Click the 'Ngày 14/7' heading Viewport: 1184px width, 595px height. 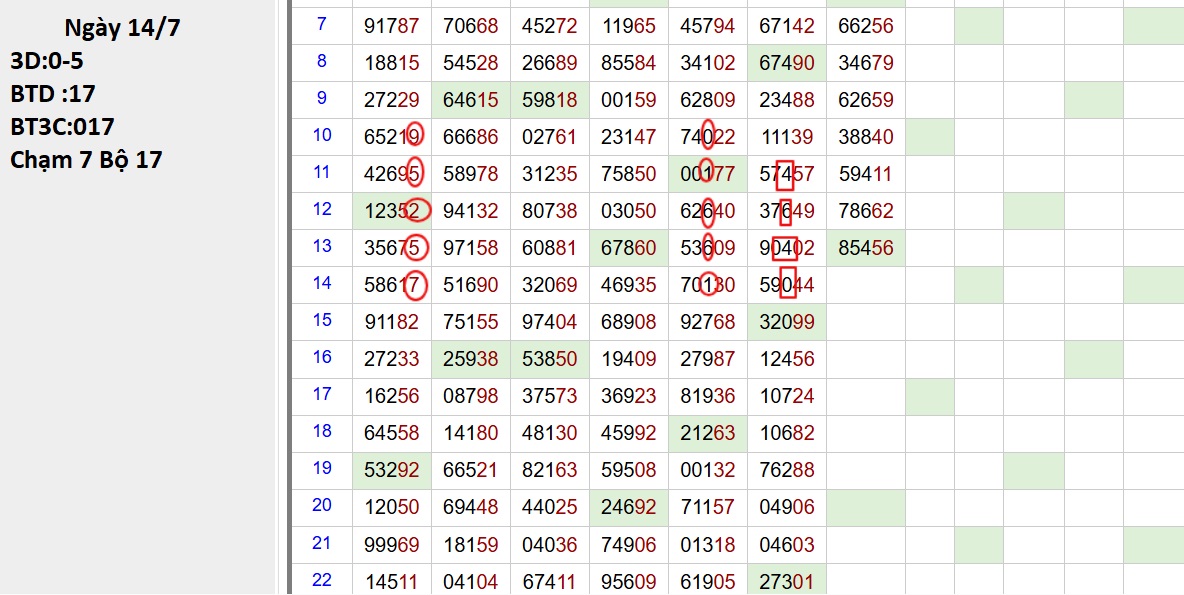(122, 28)
